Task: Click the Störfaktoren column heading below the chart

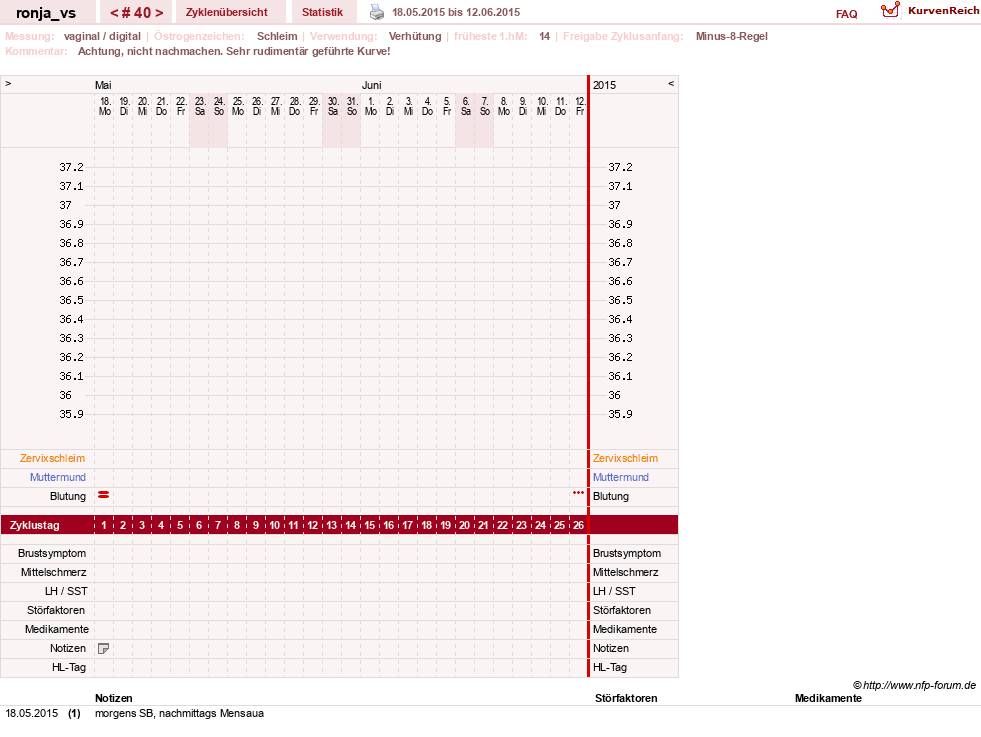Action: coord(626,698)
